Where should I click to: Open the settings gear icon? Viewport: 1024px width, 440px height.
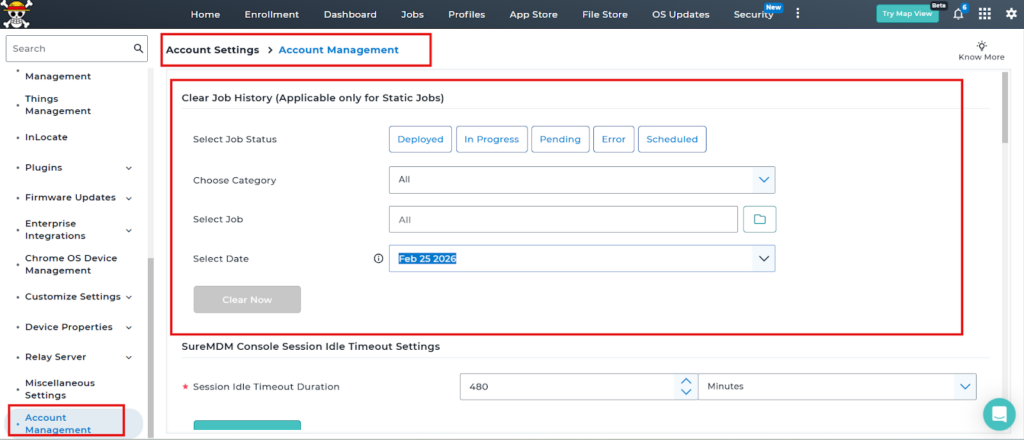click(x=1010, y=14)
